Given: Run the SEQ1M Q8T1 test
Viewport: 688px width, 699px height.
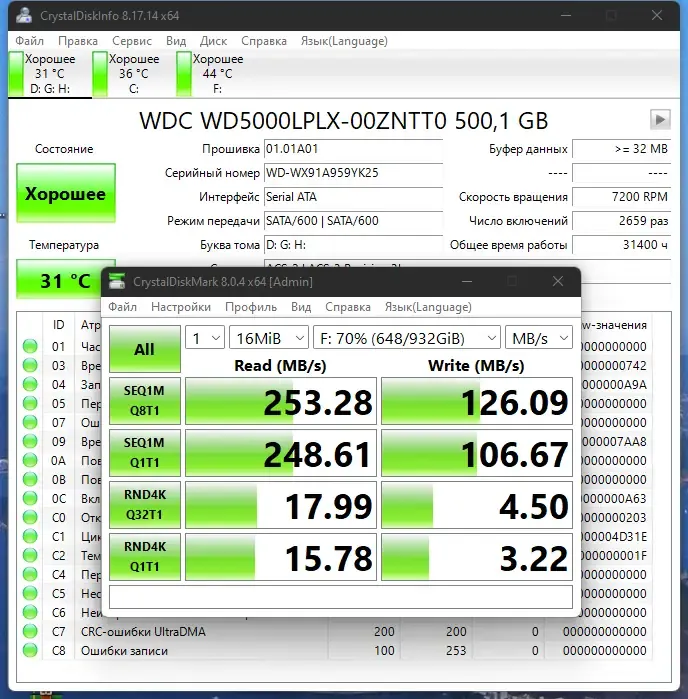Looking at the screenshot, I should pos(144,401).
